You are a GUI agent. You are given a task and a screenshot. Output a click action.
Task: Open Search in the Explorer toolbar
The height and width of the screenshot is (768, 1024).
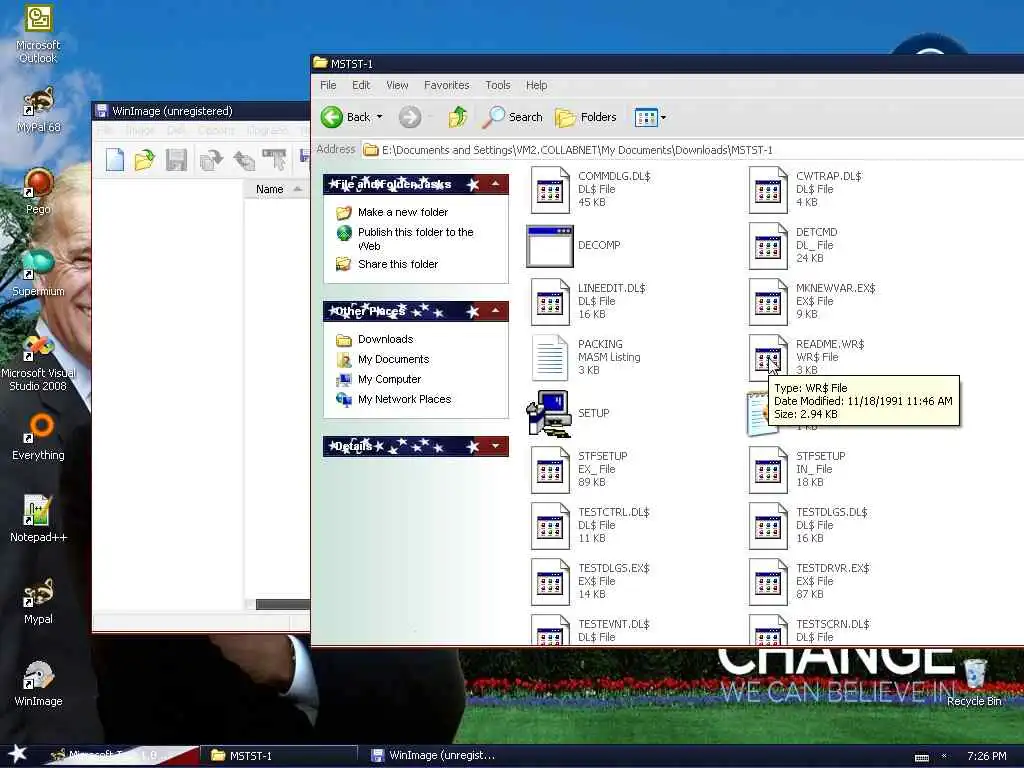pos(513,117)
